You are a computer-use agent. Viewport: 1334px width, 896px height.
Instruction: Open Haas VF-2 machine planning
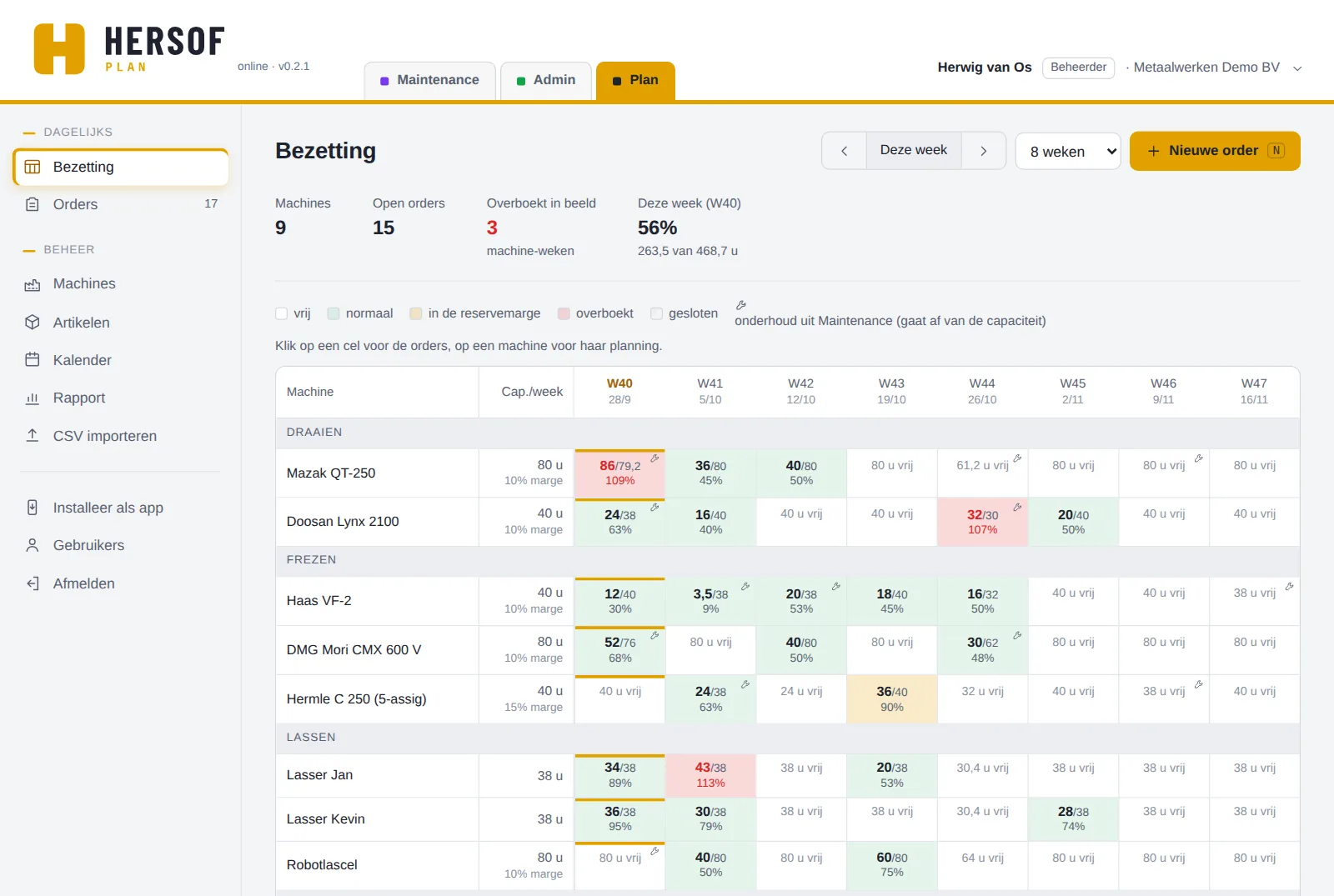[319, 601]
